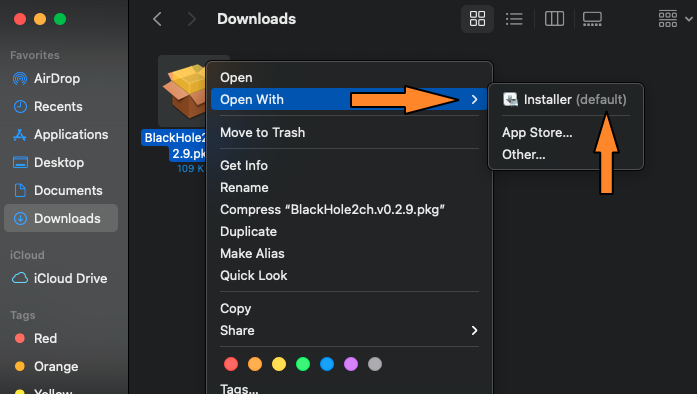Go forward in Finder history
697x394 pixels.
192,19
